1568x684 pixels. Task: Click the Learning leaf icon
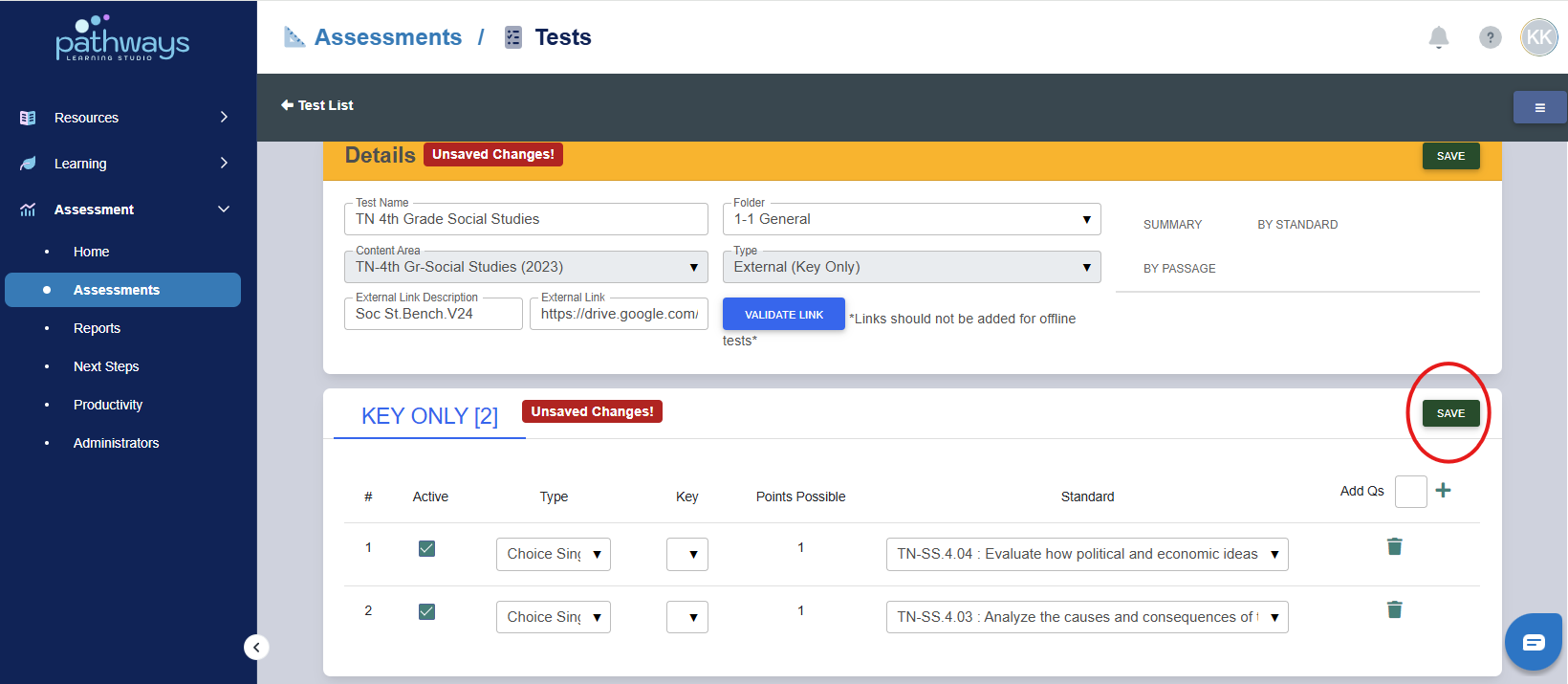(28, 164)
